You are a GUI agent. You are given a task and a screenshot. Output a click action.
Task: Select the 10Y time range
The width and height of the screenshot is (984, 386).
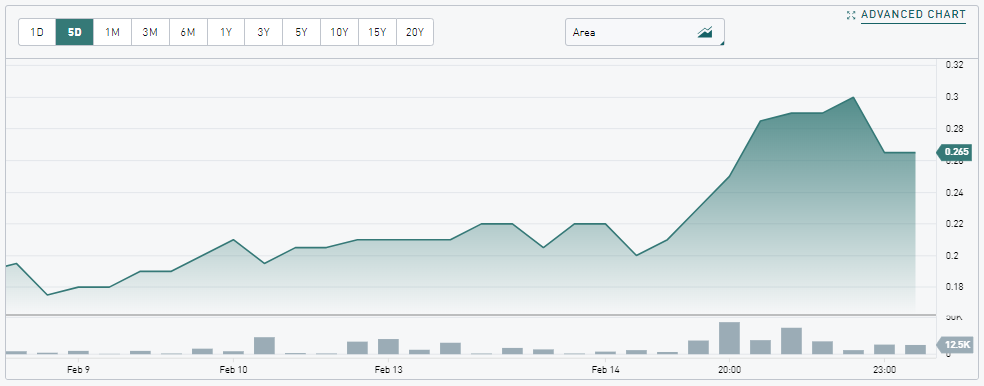[340, 32]
